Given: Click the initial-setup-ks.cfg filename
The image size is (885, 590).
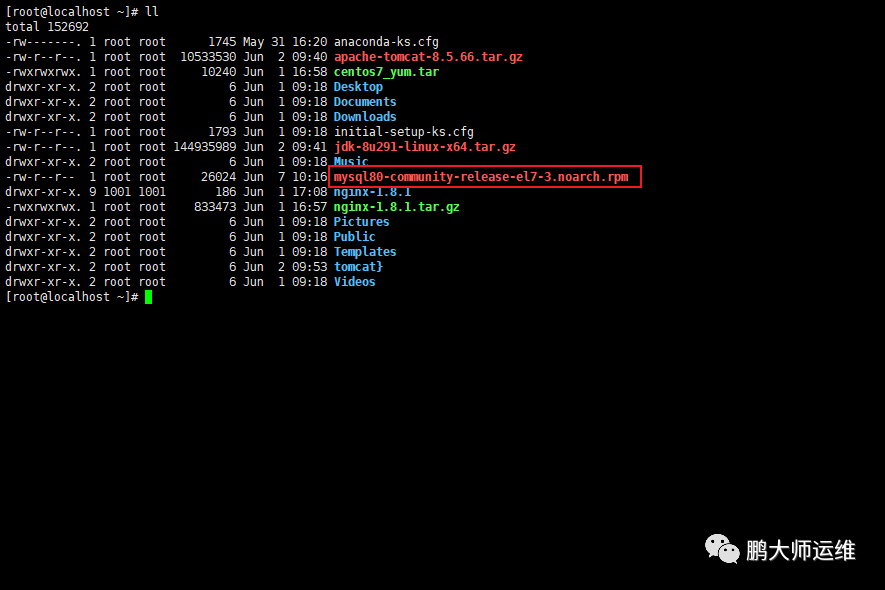Looking at the screenshot, I should 404,132.
